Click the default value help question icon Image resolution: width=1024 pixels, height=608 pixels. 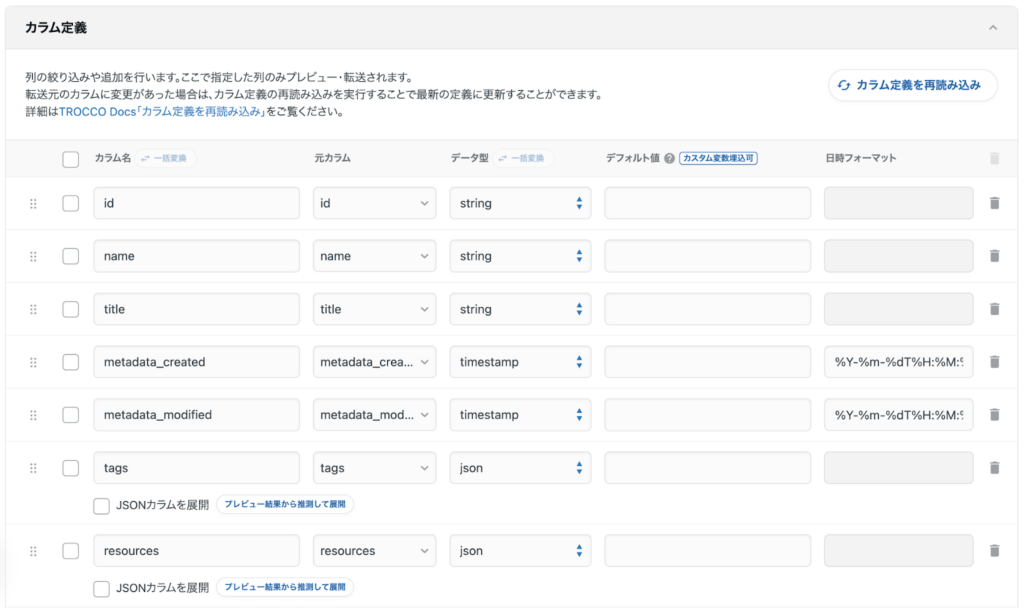669,158
